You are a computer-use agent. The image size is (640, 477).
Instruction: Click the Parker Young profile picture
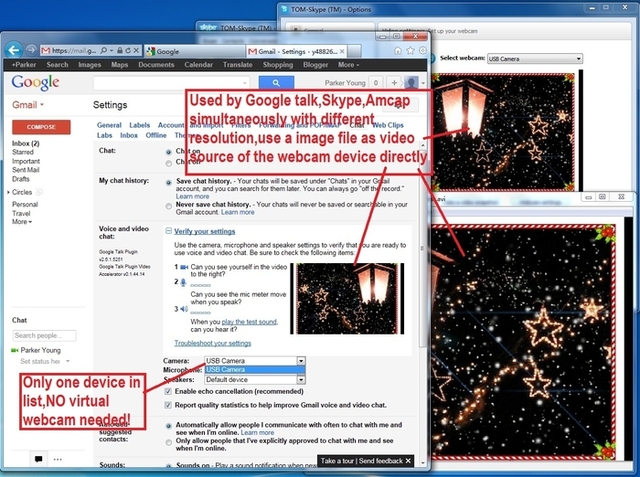coord(411,83)
